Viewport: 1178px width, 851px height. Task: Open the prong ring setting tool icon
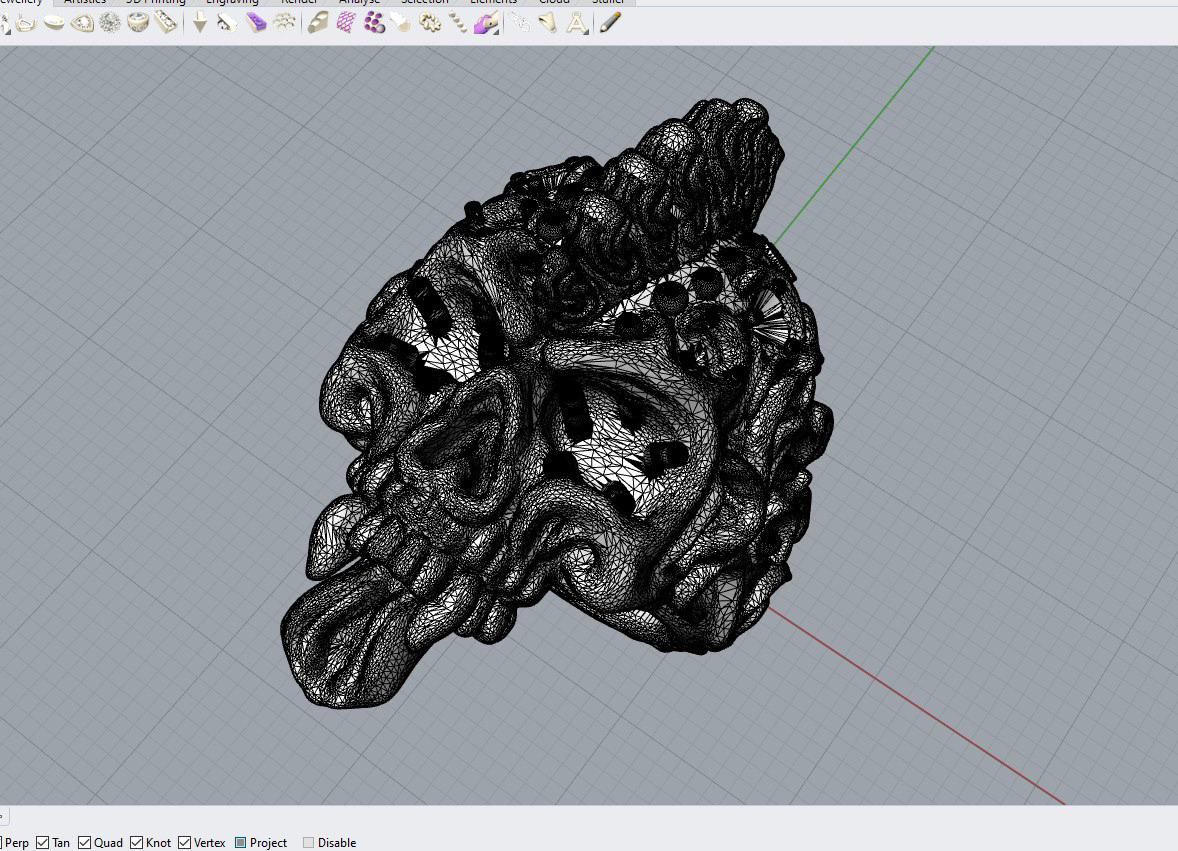26,23
